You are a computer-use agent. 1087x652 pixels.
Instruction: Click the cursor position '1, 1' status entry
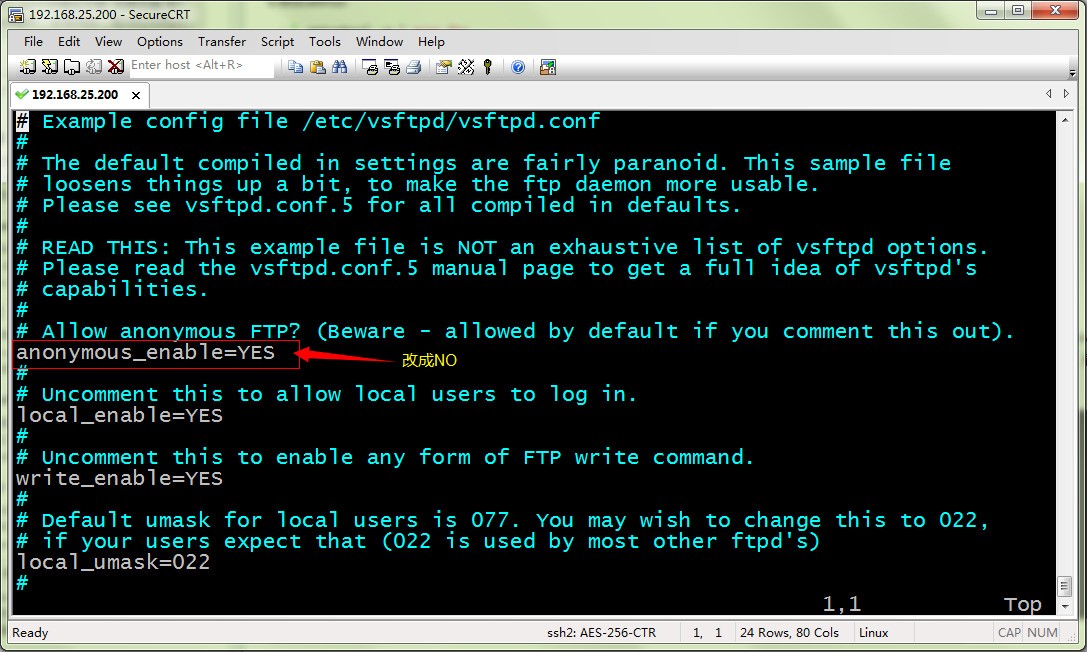[x=707, y=633]
